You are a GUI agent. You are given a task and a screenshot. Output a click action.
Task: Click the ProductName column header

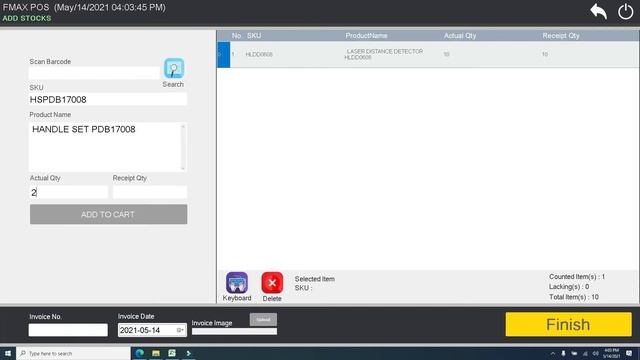click(366, 36)
